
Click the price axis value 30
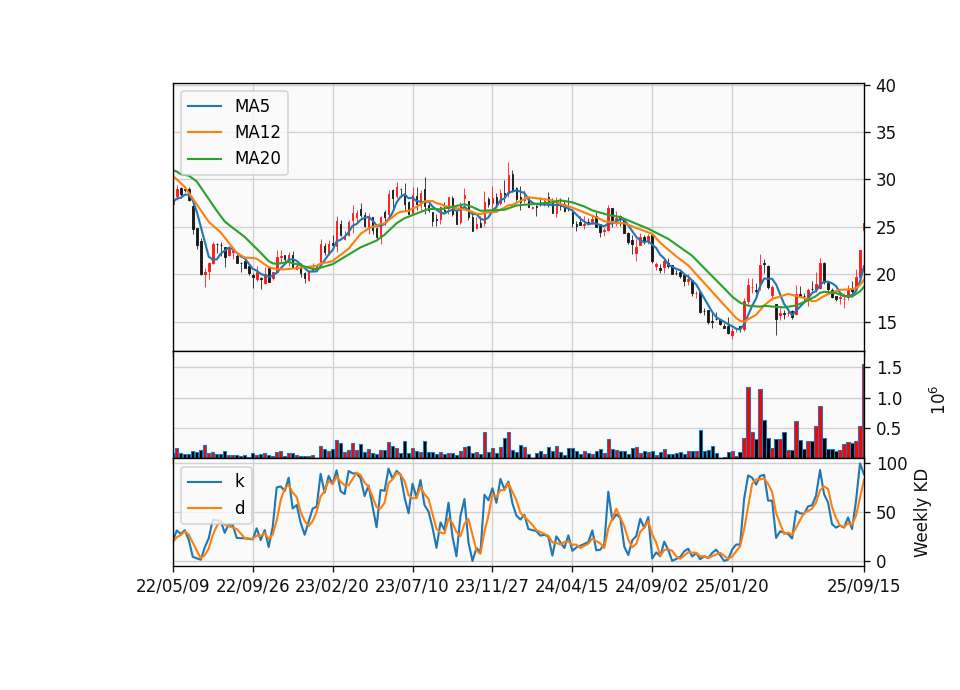885,180
